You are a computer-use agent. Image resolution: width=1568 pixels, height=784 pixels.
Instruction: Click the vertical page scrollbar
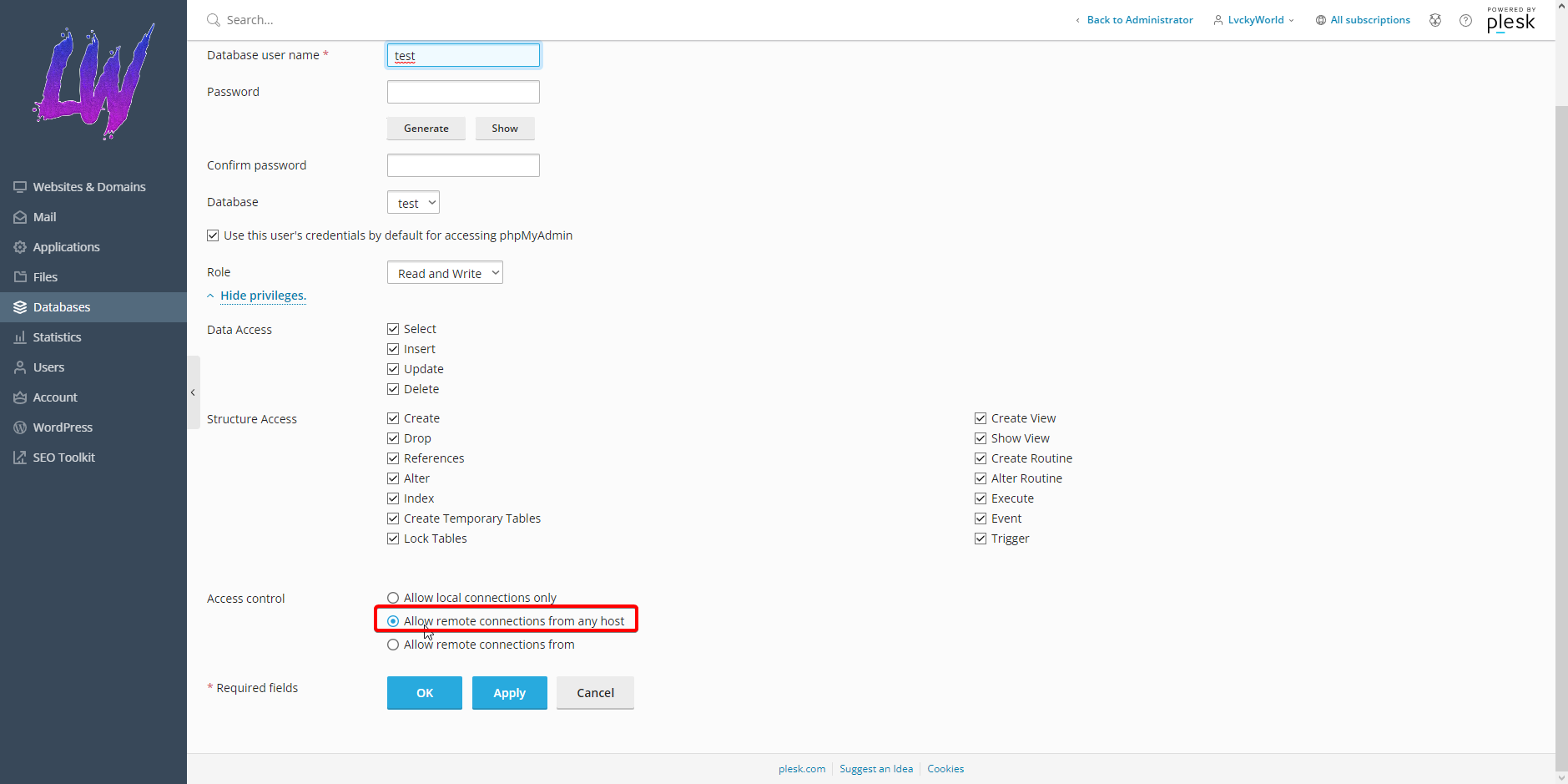coord(1560,417)
